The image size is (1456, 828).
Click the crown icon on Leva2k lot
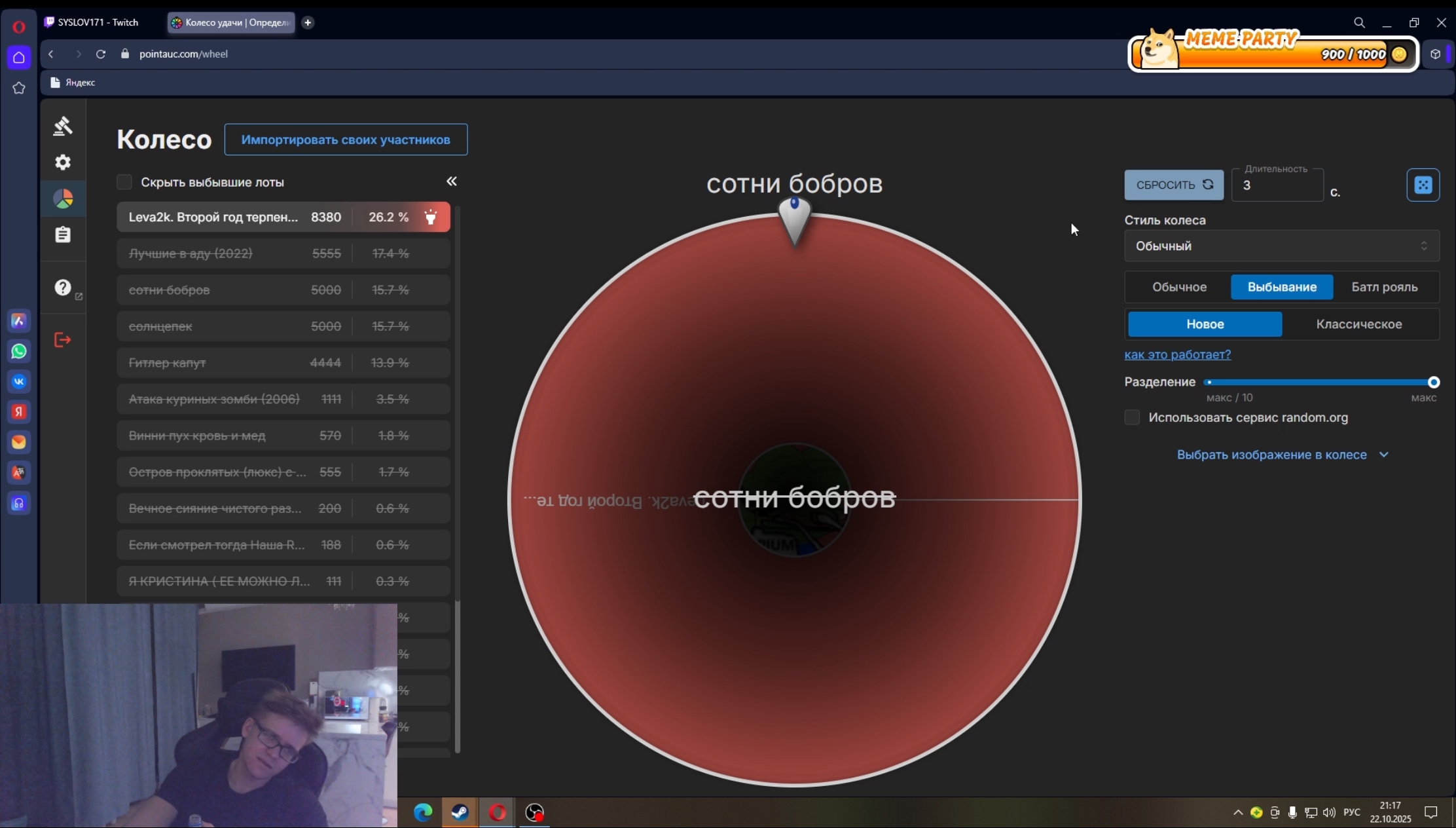(431, 217)
